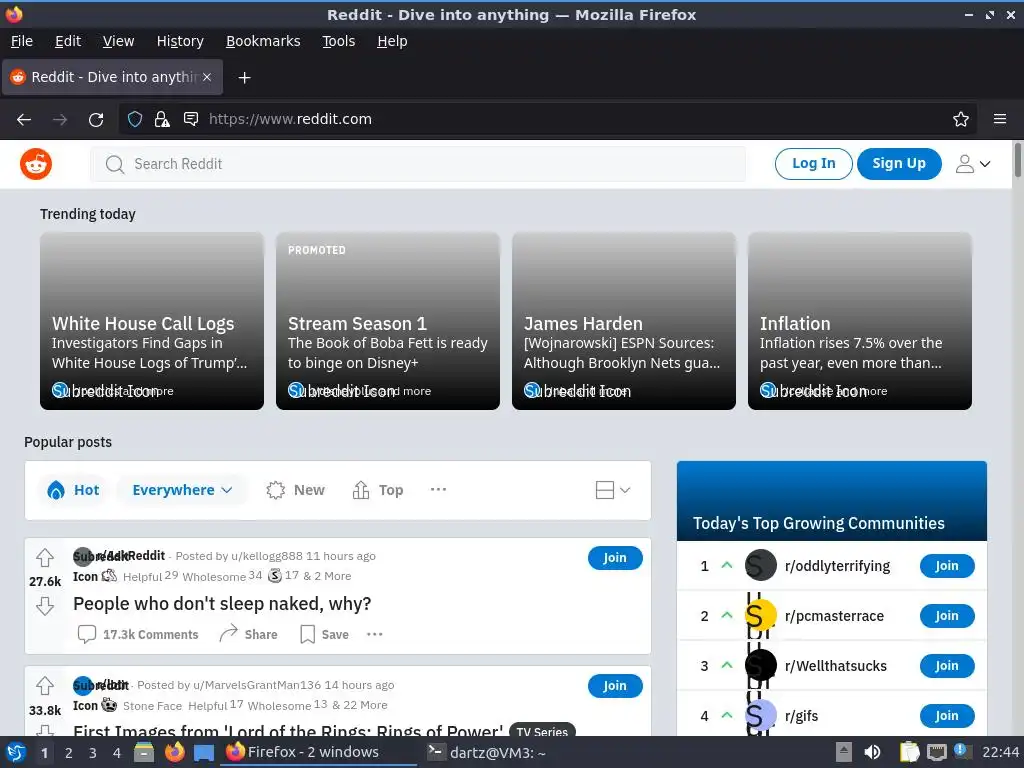This screenshot has height=768, width=1024.
Task: Open the user account dropdown
Action: tap(973, 164)
